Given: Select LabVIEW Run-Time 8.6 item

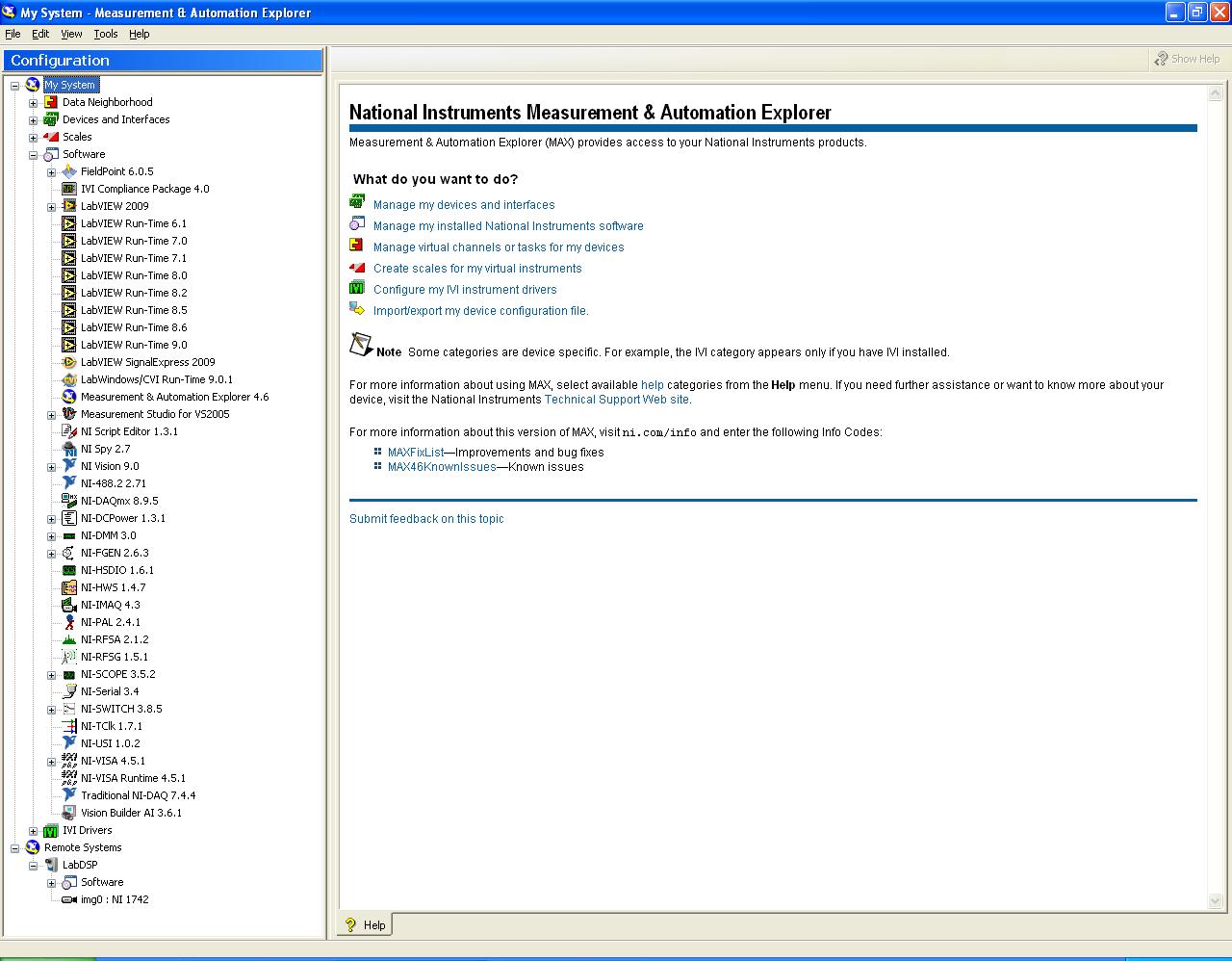Looking at the screenshot, I should tap(134, 327).
